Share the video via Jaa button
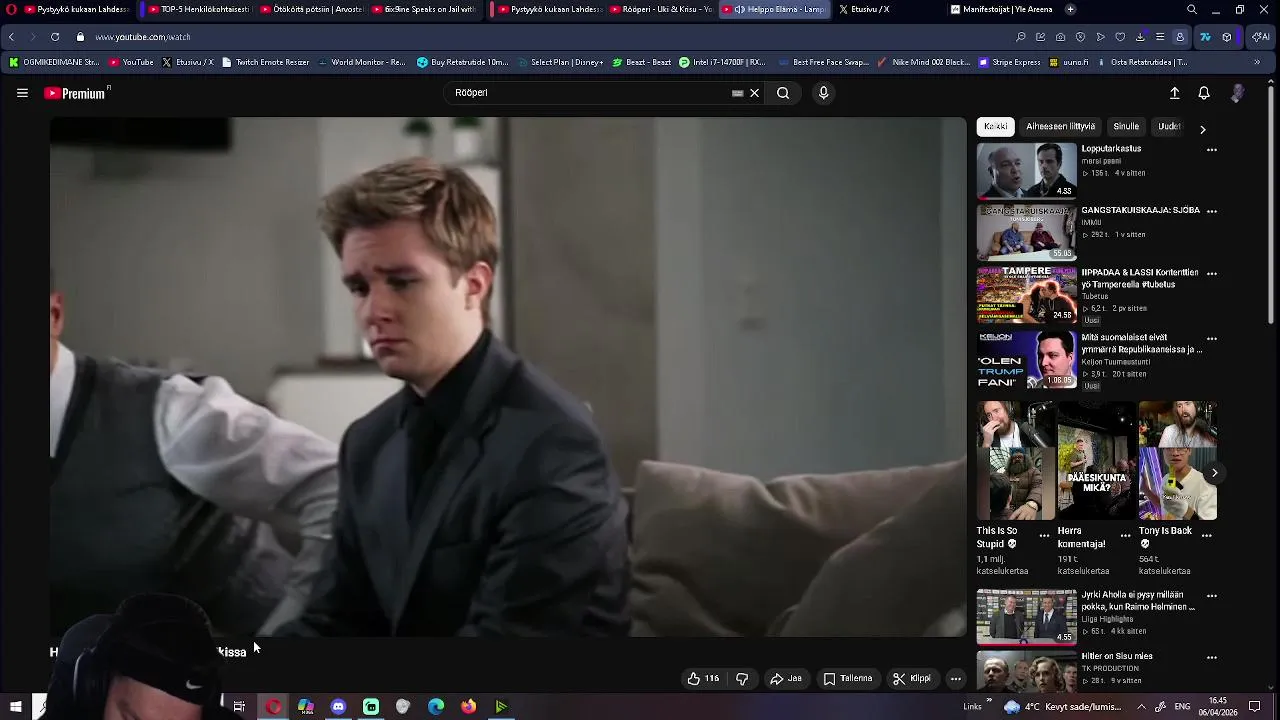1280x720 pixels. pos(785,678)
